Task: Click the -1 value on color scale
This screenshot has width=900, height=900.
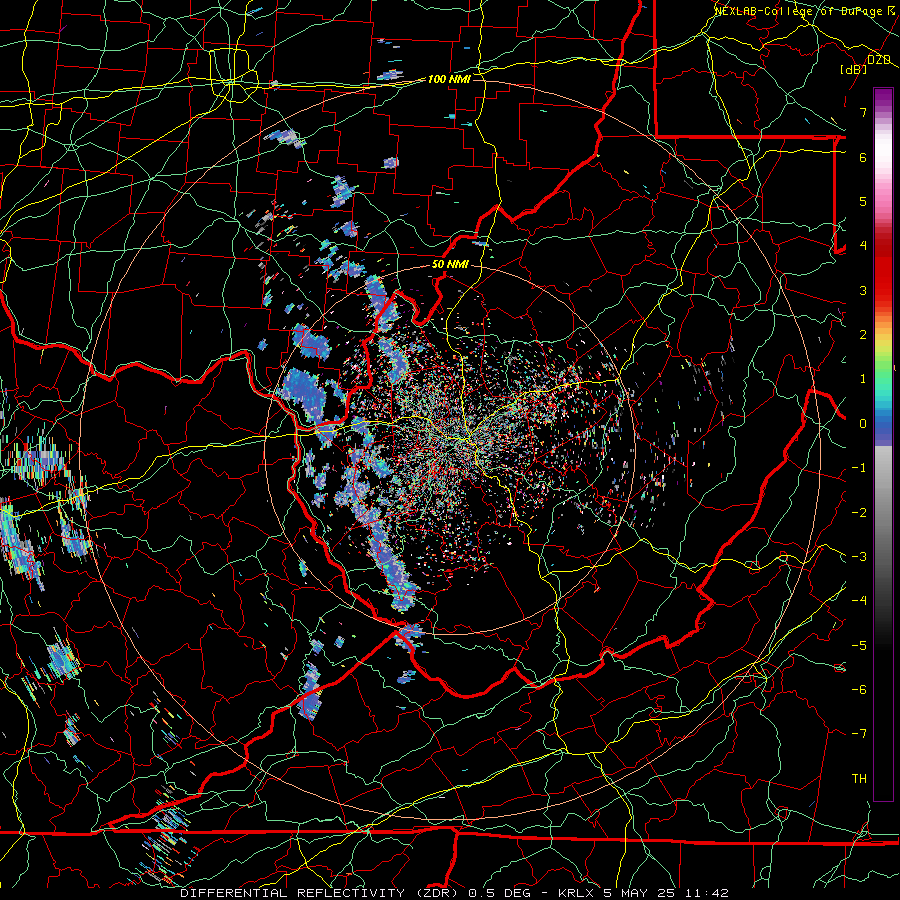Action: click(x=859, y=468)
